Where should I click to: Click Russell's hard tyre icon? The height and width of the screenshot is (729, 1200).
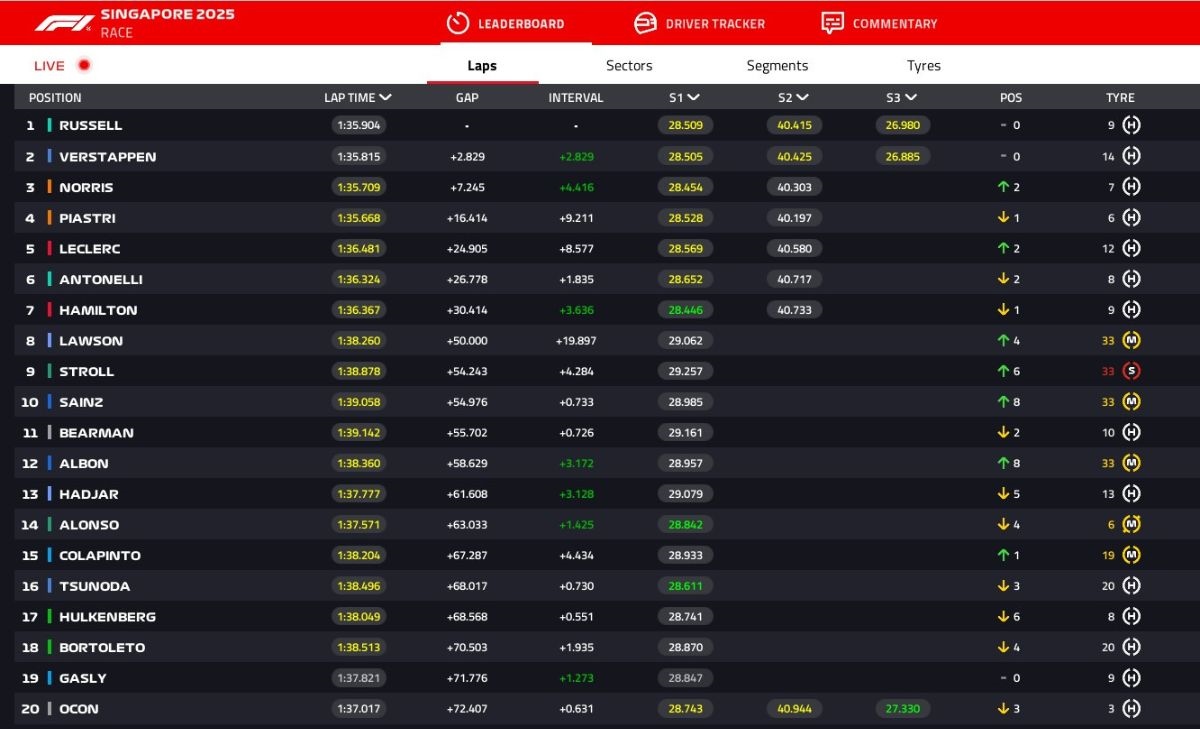[x=1131, y=125]
